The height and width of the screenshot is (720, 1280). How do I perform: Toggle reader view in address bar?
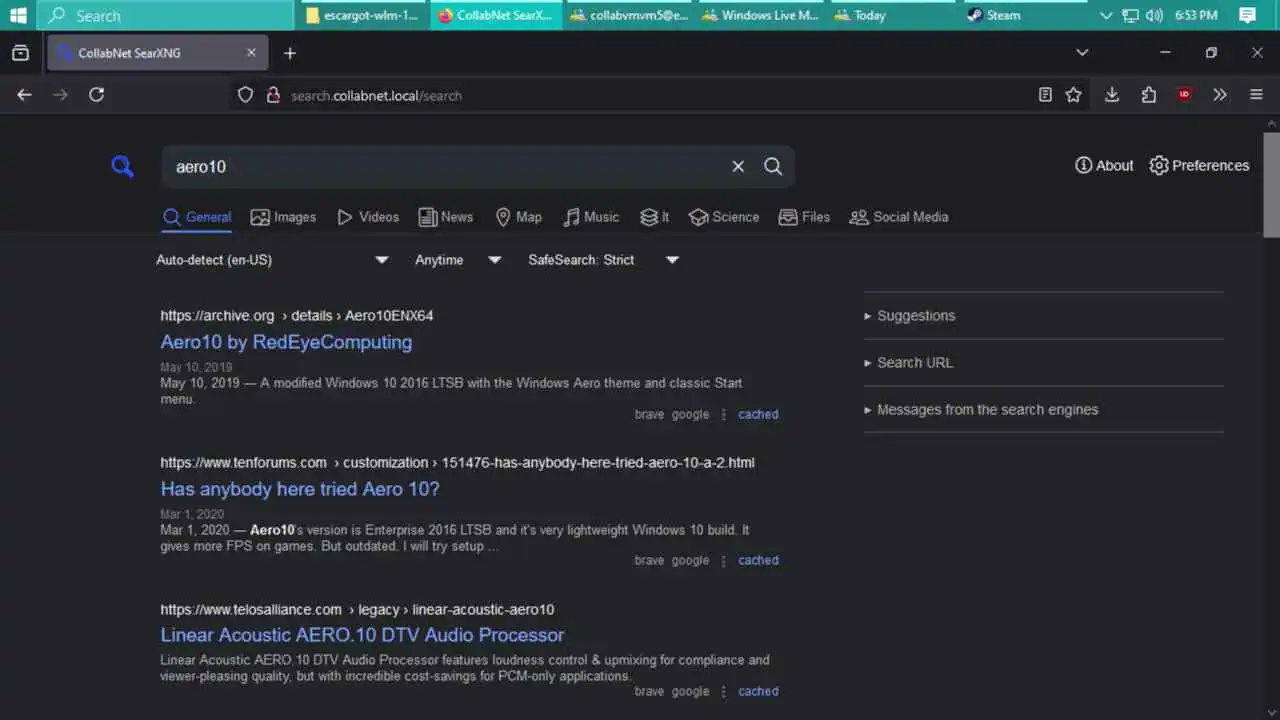click(x=1045, y=95)
